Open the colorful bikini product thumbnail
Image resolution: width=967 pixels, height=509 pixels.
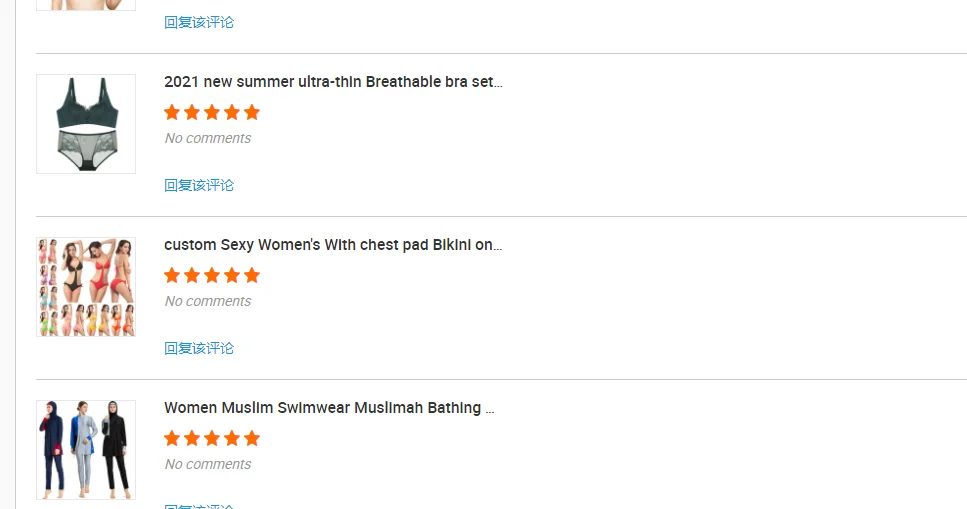(x=86, y=287)
